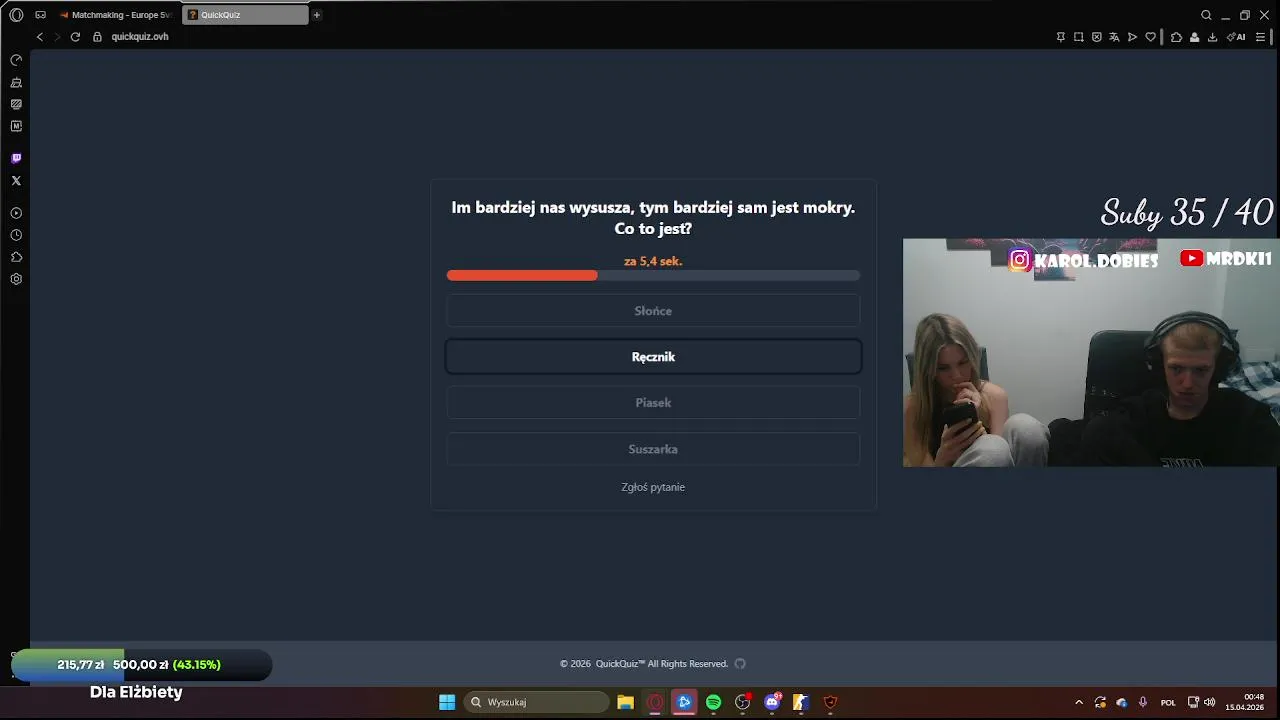Go back with the back arrow
Screen dimensions: 1280x720
point(40,37)
